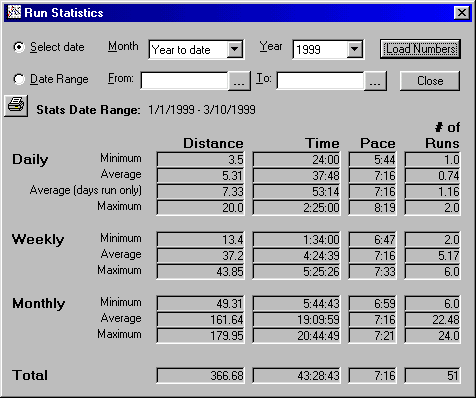
Task: Click Daily days-run-only time 53:14
Action: [x=296, y=191]
